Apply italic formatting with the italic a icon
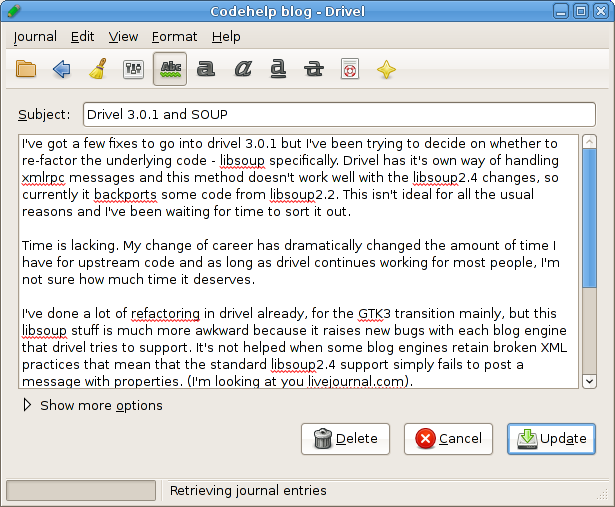Image resolution: width=615 pixels, height=507 pixels. [243, 69]
